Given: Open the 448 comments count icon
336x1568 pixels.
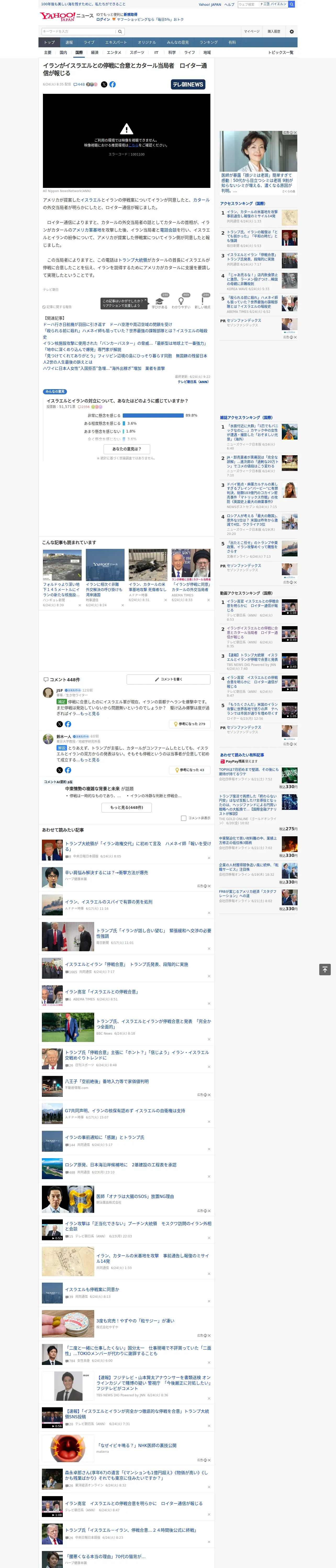Looking at the screenshot, I should pos(79,85).
